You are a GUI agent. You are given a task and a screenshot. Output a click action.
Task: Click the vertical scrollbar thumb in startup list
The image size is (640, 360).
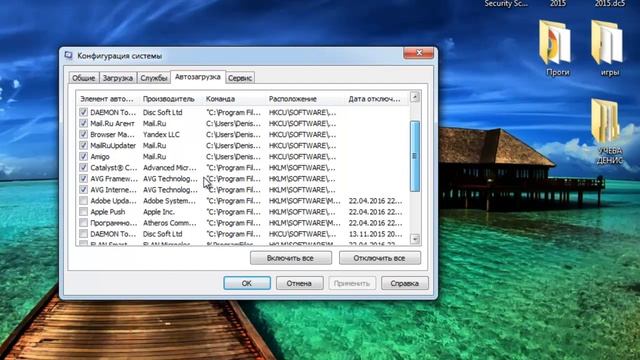(415, 156)
